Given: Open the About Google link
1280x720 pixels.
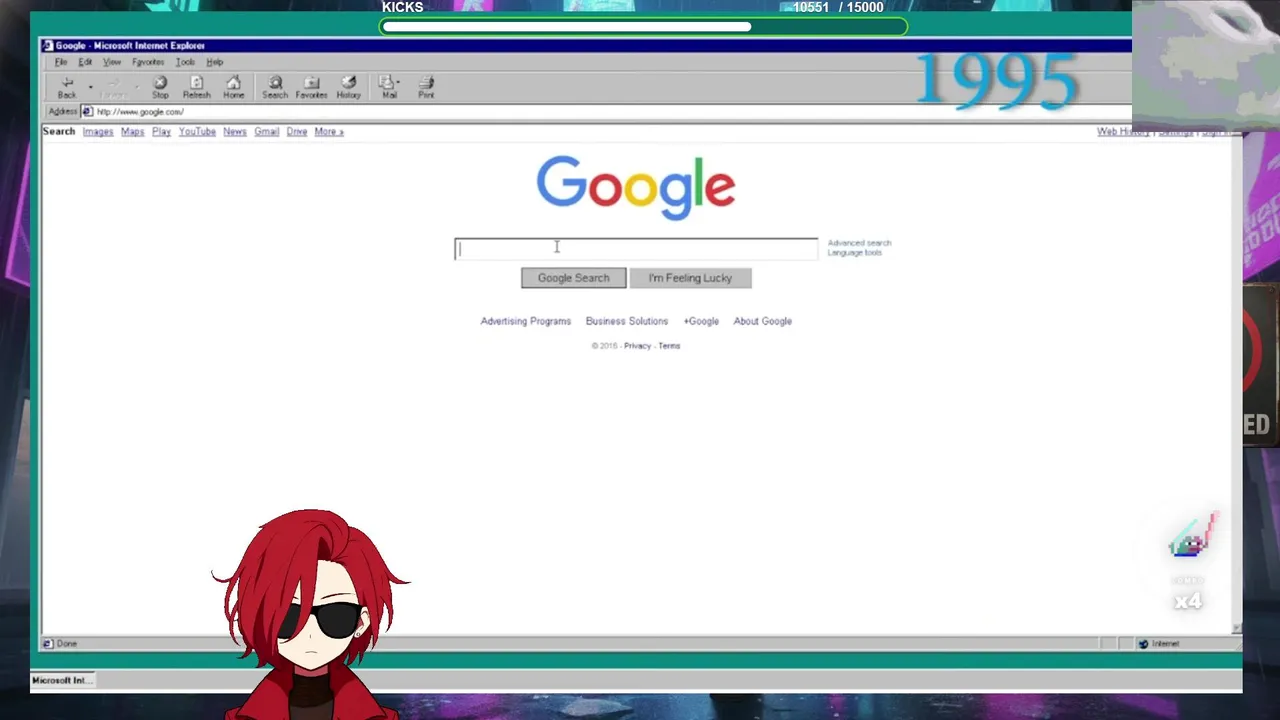Looking at the screenshot, I should 763,321.
